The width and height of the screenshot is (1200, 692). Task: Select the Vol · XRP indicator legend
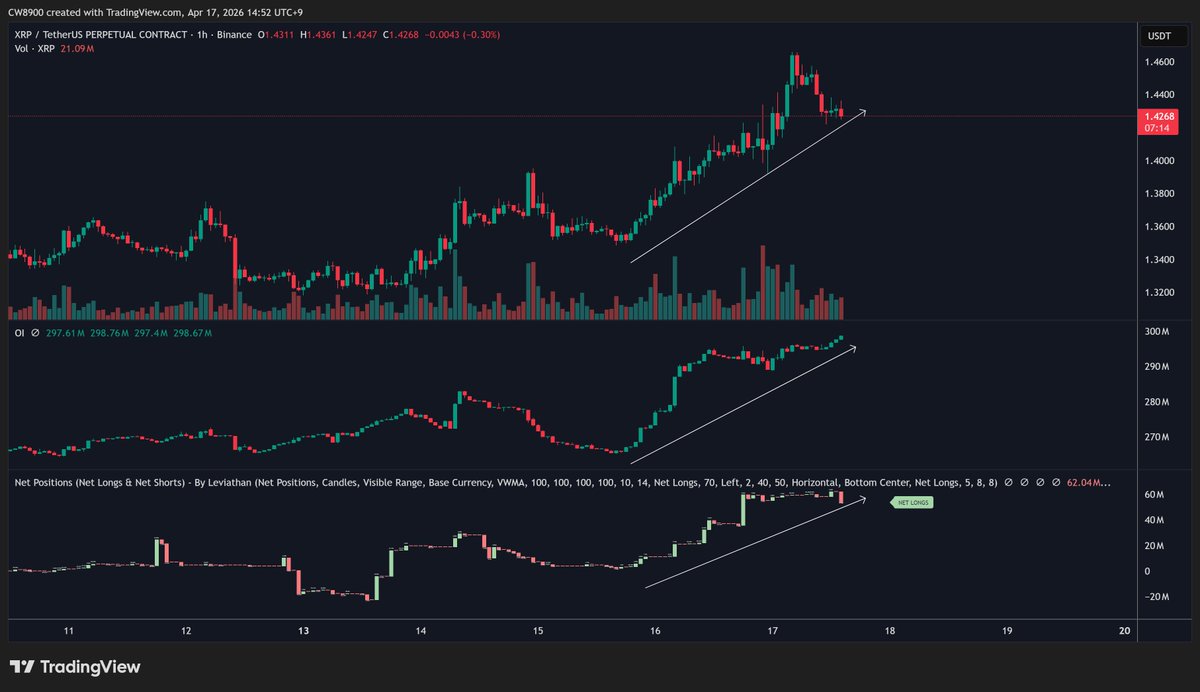point(31,50)
